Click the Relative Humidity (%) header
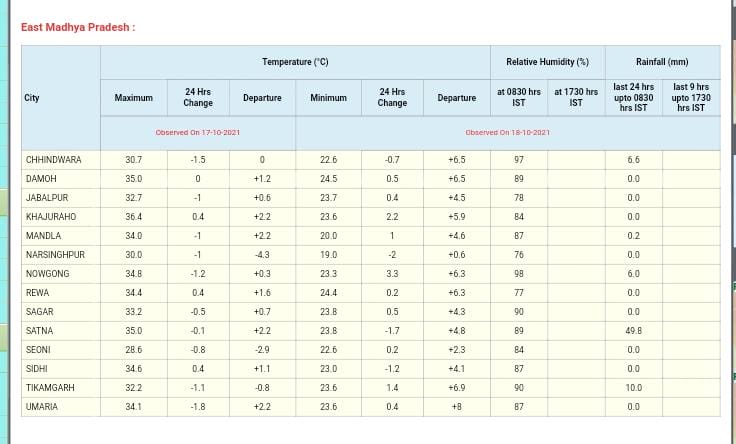736x444 pixels. point(547,62)
